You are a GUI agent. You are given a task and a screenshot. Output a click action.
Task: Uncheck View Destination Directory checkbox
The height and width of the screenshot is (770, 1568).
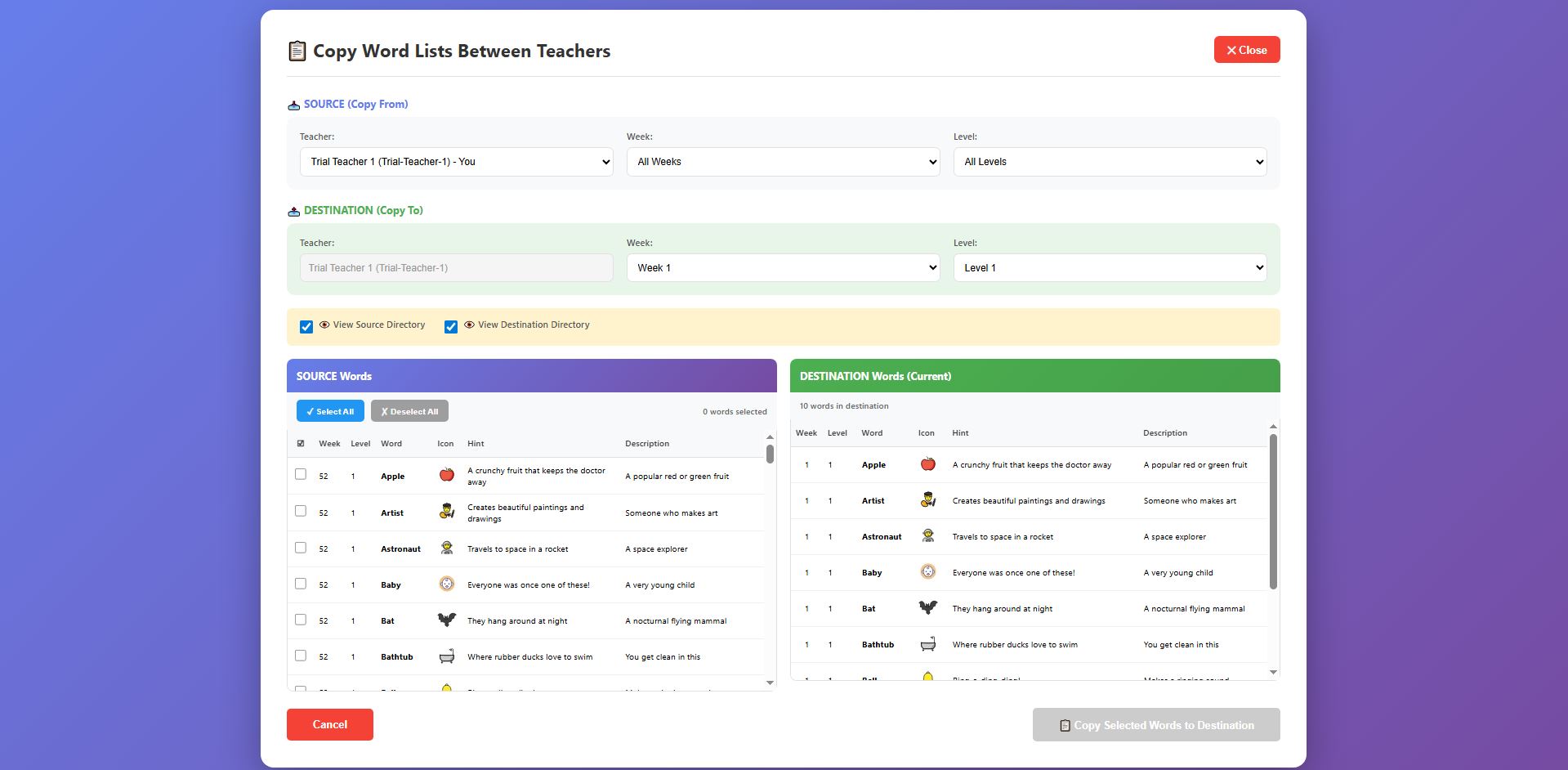pyautogui.click(x=451, y=327)
